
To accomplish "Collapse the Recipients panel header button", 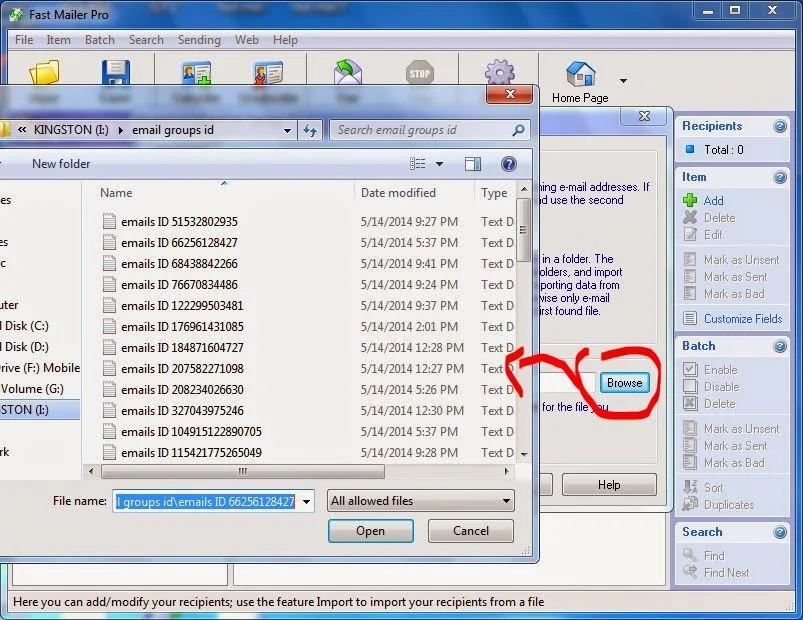I will point(779,126).
